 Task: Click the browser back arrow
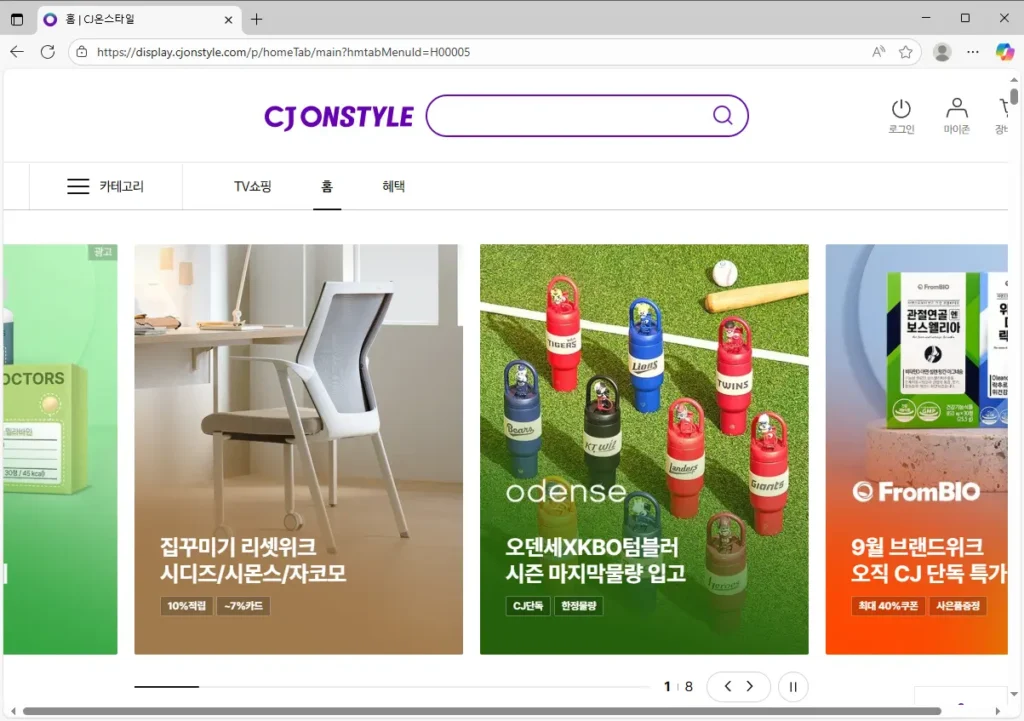[17, 52]
